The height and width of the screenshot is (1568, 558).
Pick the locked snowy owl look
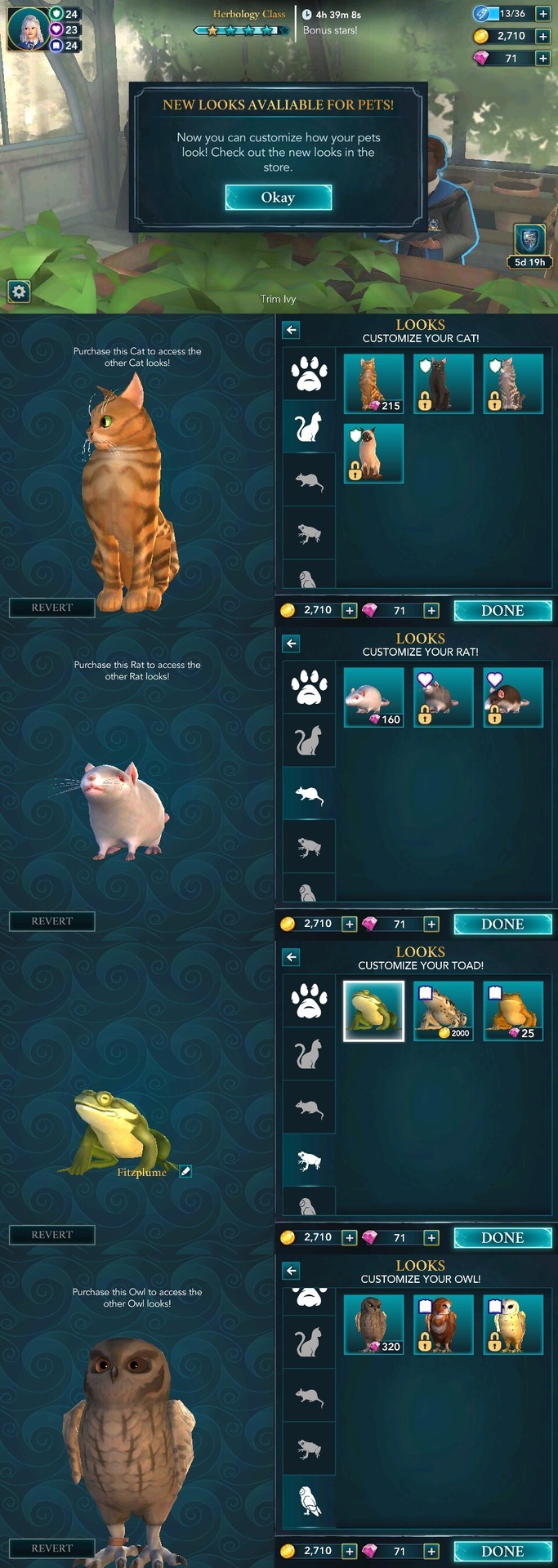[x=513, y=1324]
